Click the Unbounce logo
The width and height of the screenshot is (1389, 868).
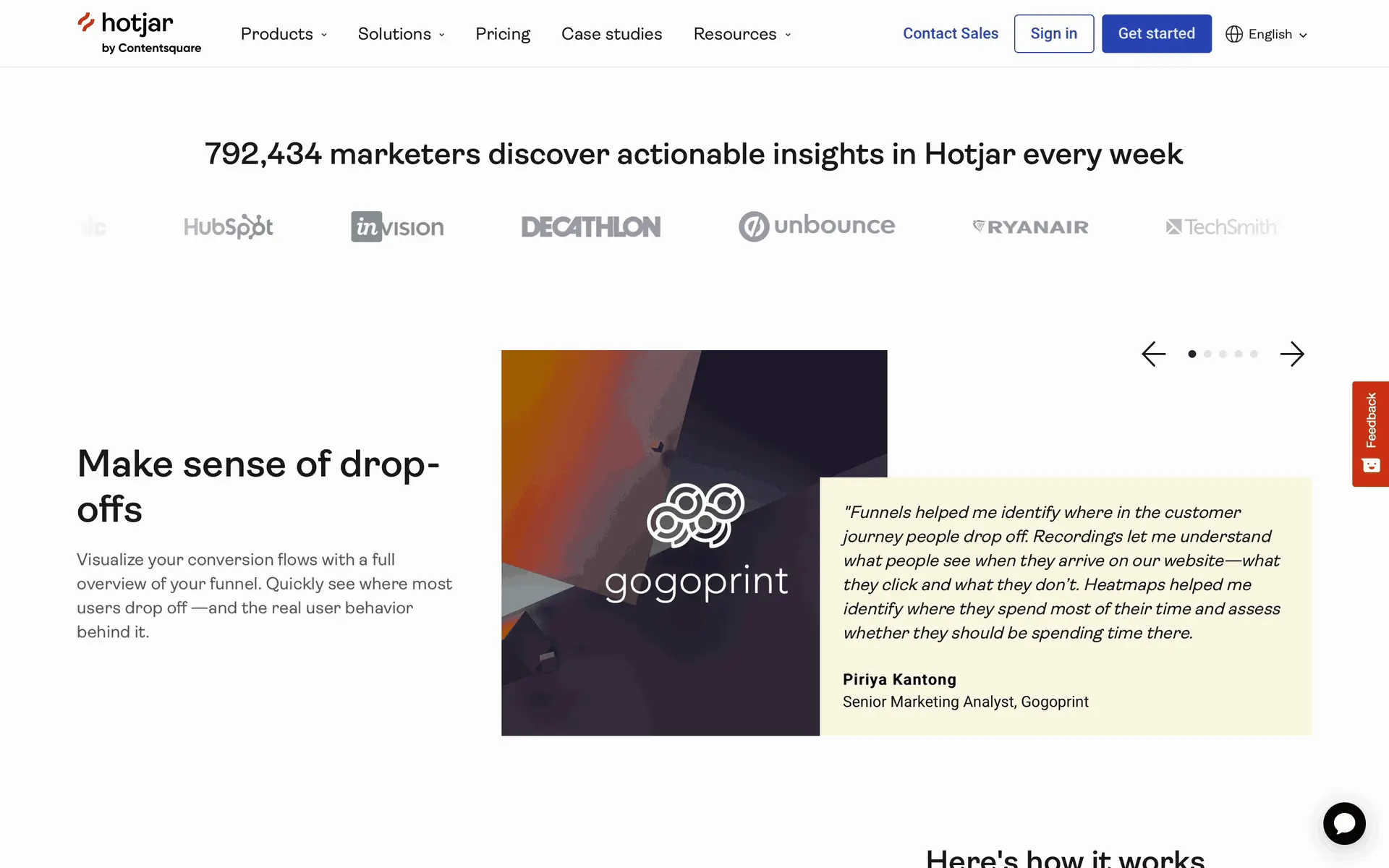[816, 226]
